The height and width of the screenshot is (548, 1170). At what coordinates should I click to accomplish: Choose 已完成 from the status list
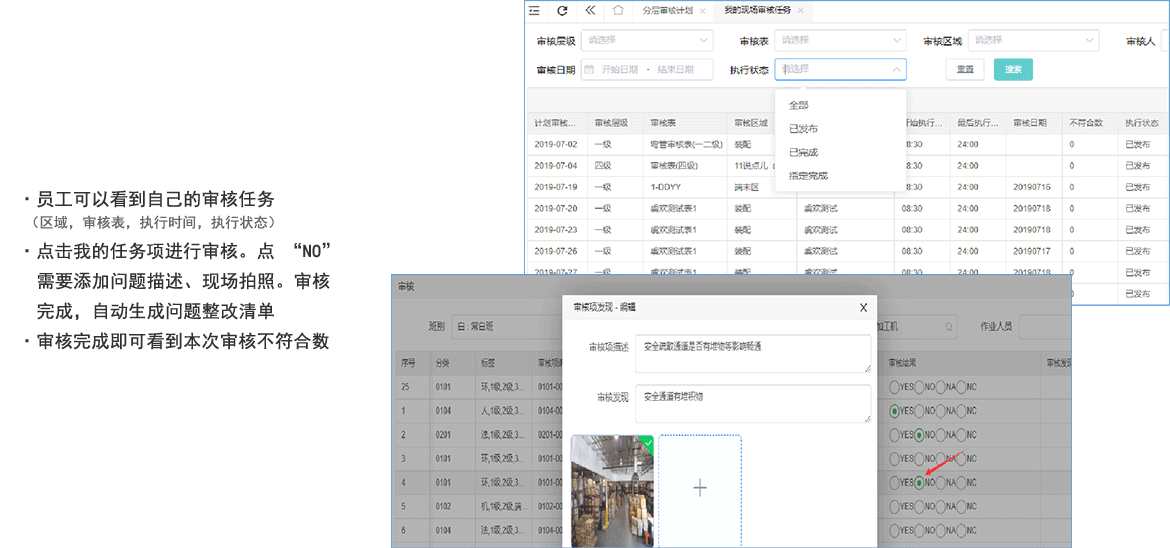(x=803, y=152)
